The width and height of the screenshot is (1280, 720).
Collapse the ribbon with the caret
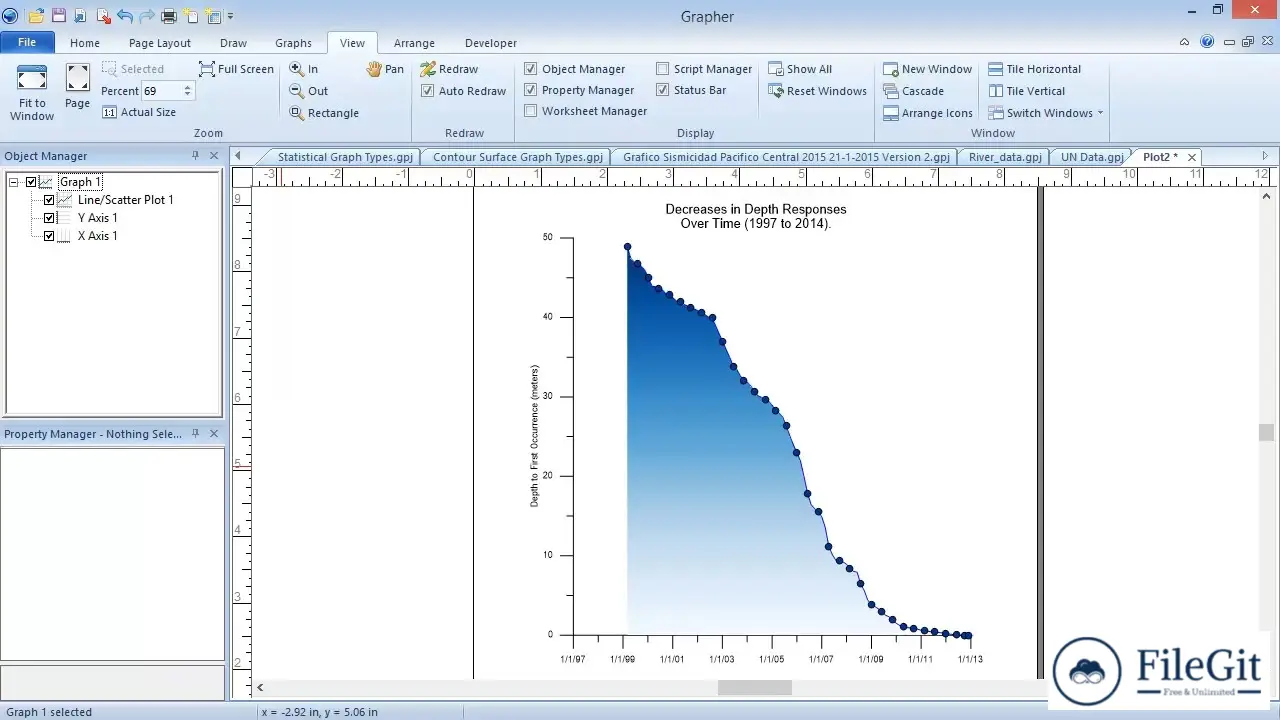tap(1185, 42)
